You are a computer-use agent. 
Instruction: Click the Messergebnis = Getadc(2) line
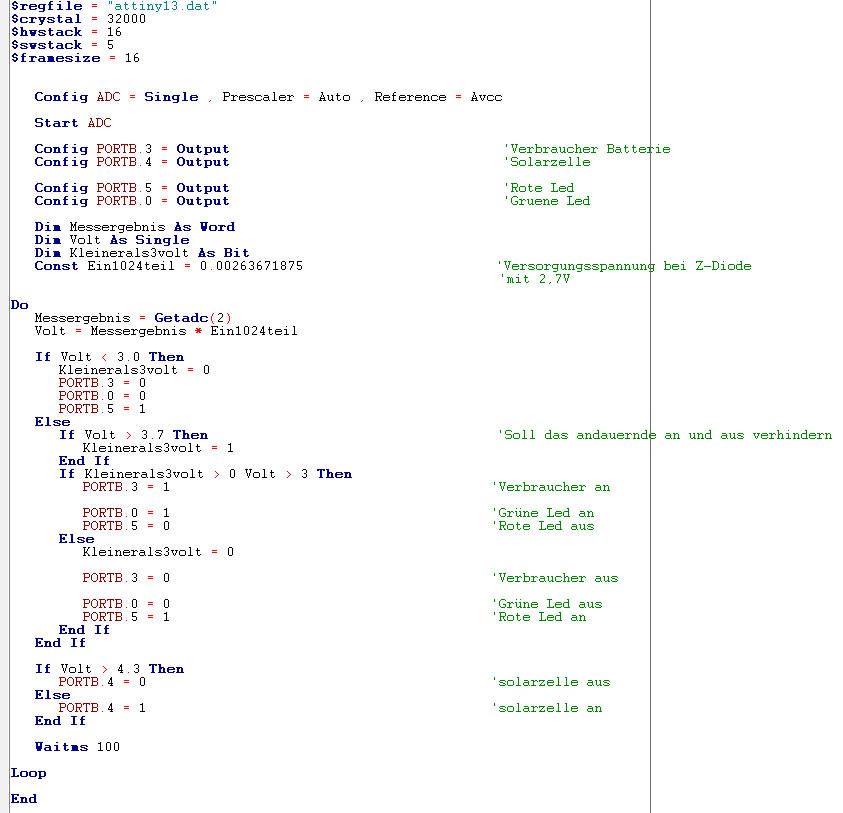tap(133, 318)
